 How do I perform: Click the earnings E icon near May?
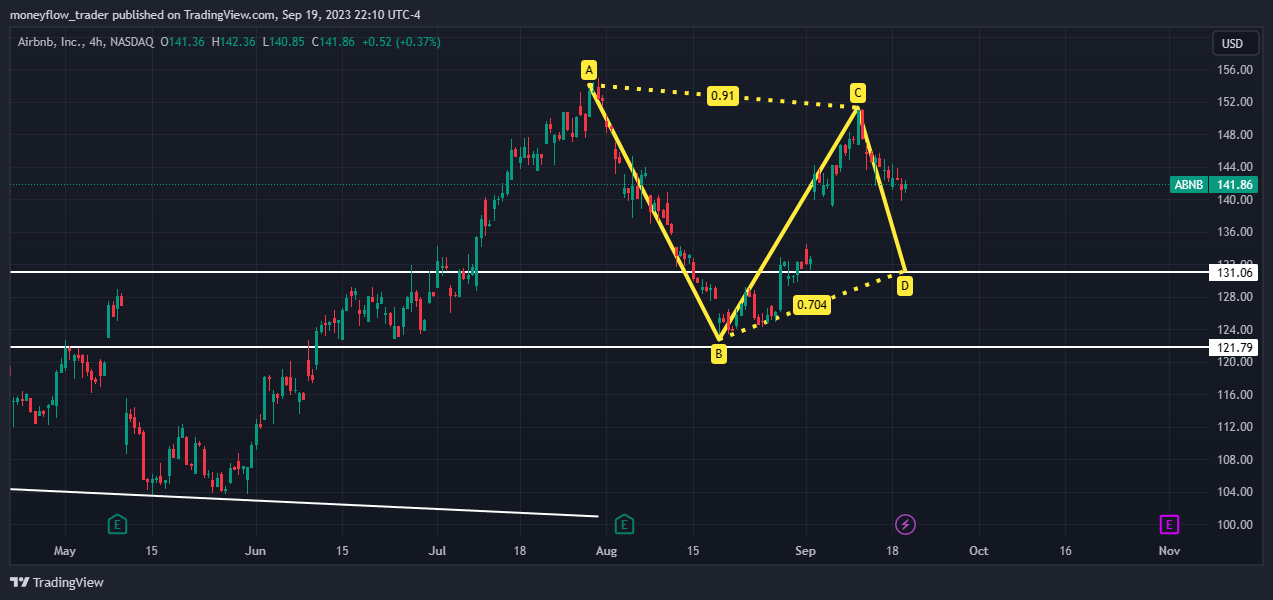118,524
